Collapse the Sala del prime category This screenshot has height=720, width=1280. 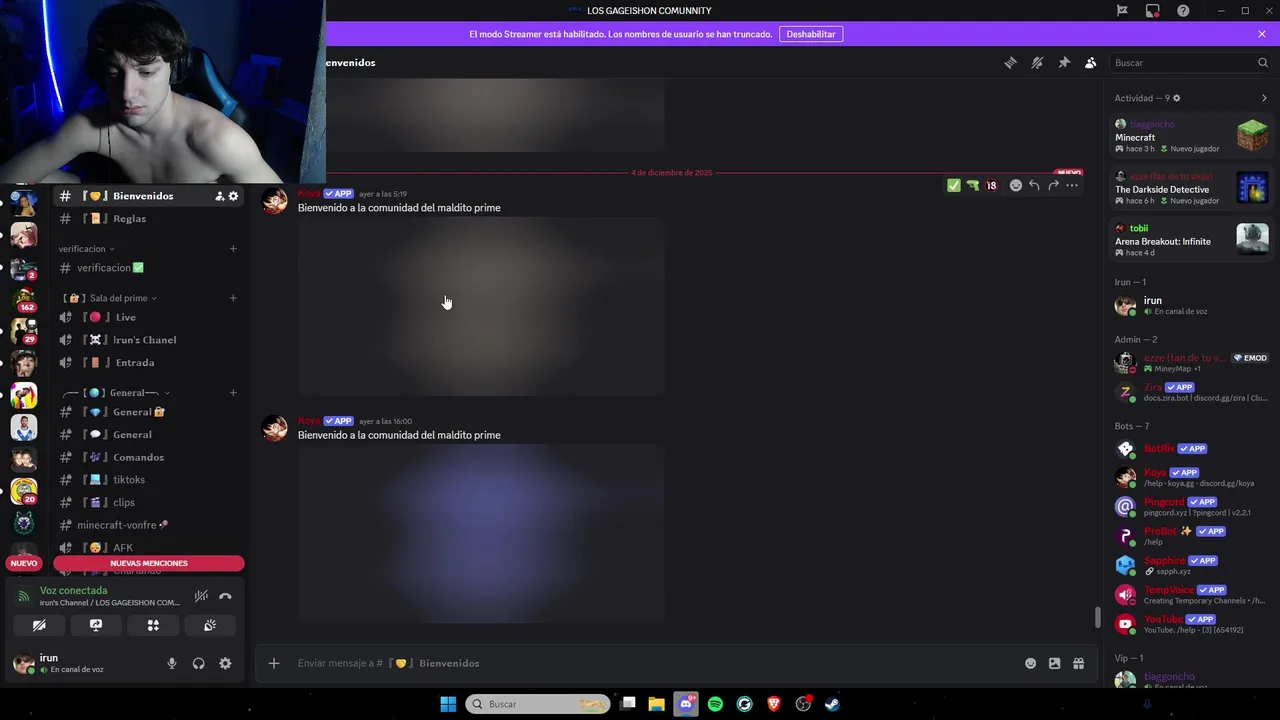pos(111,298)
